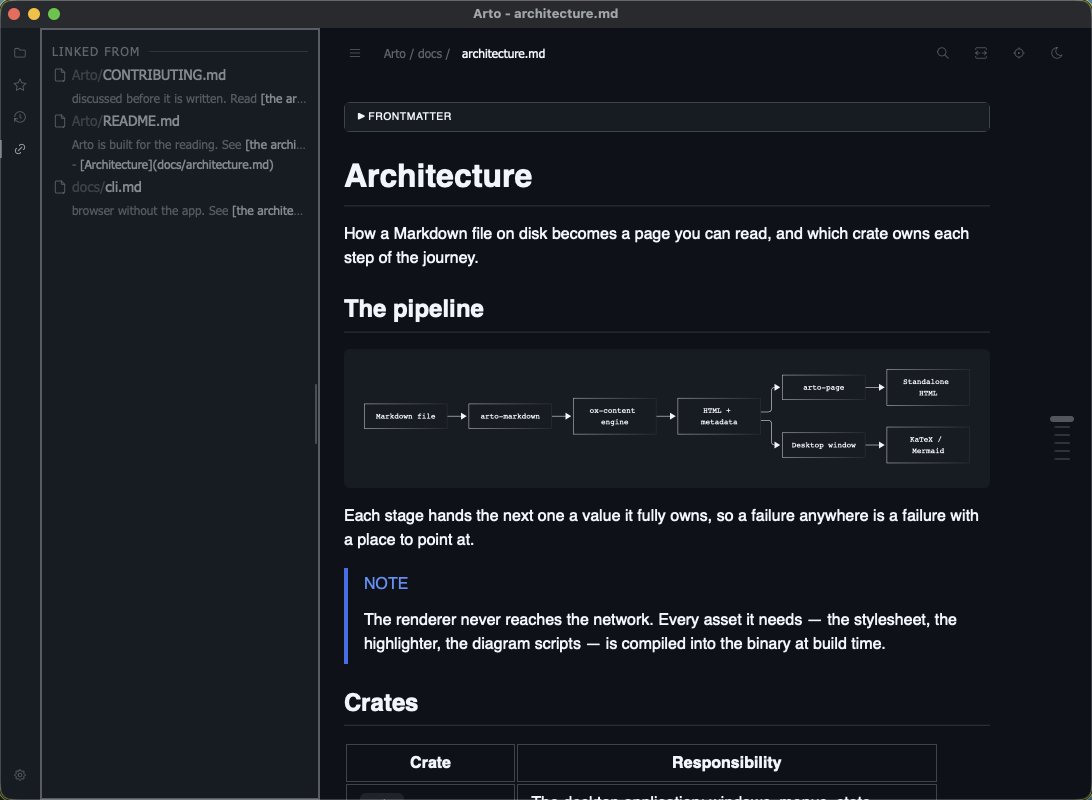Click the file icon beside README.md
This screenshot has height=800, width=1092.
tap(60, 121)
